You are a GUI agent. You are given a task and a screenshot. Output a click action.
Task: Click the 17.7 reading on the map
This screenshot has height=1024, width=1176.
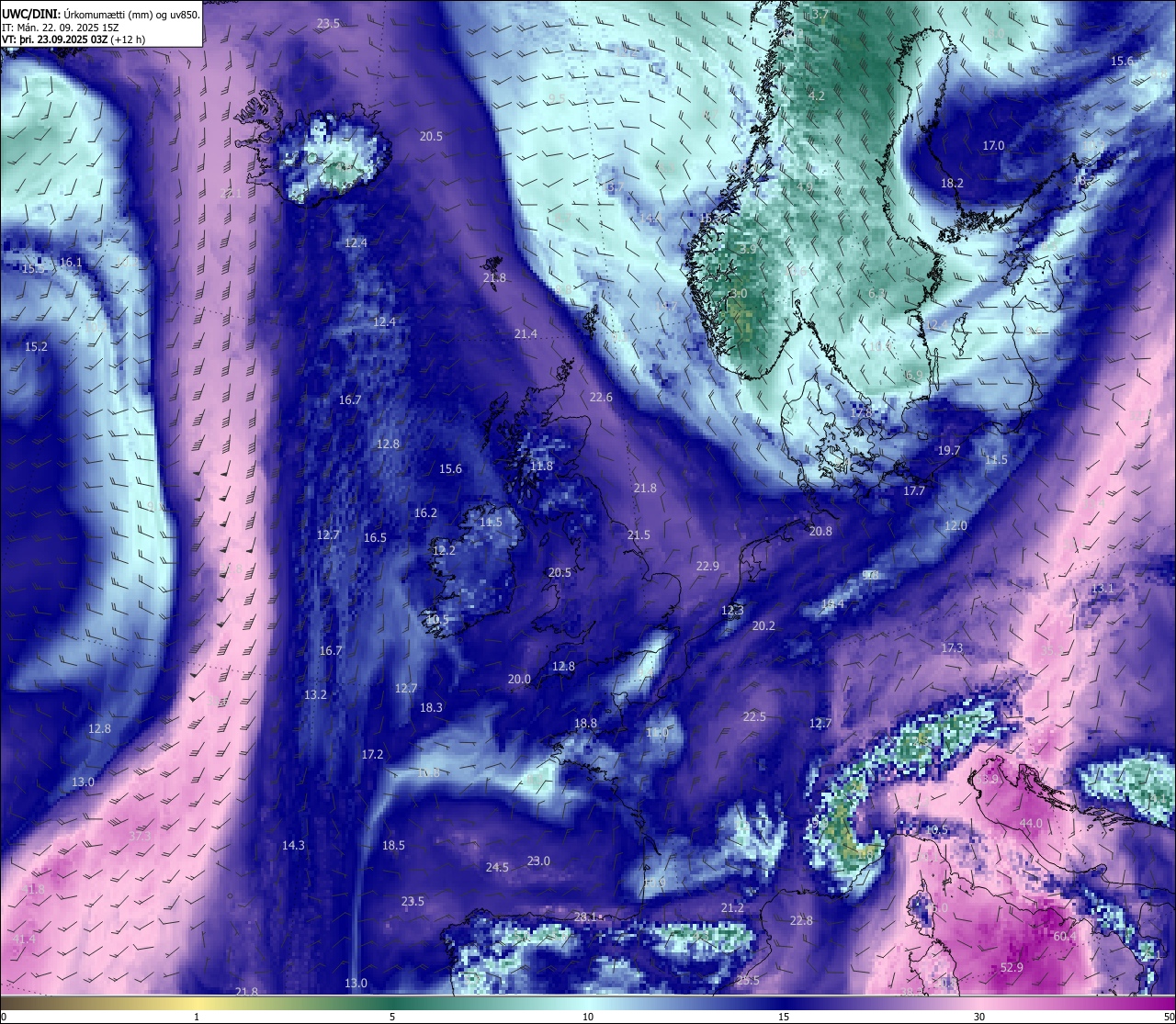(914, 491)
